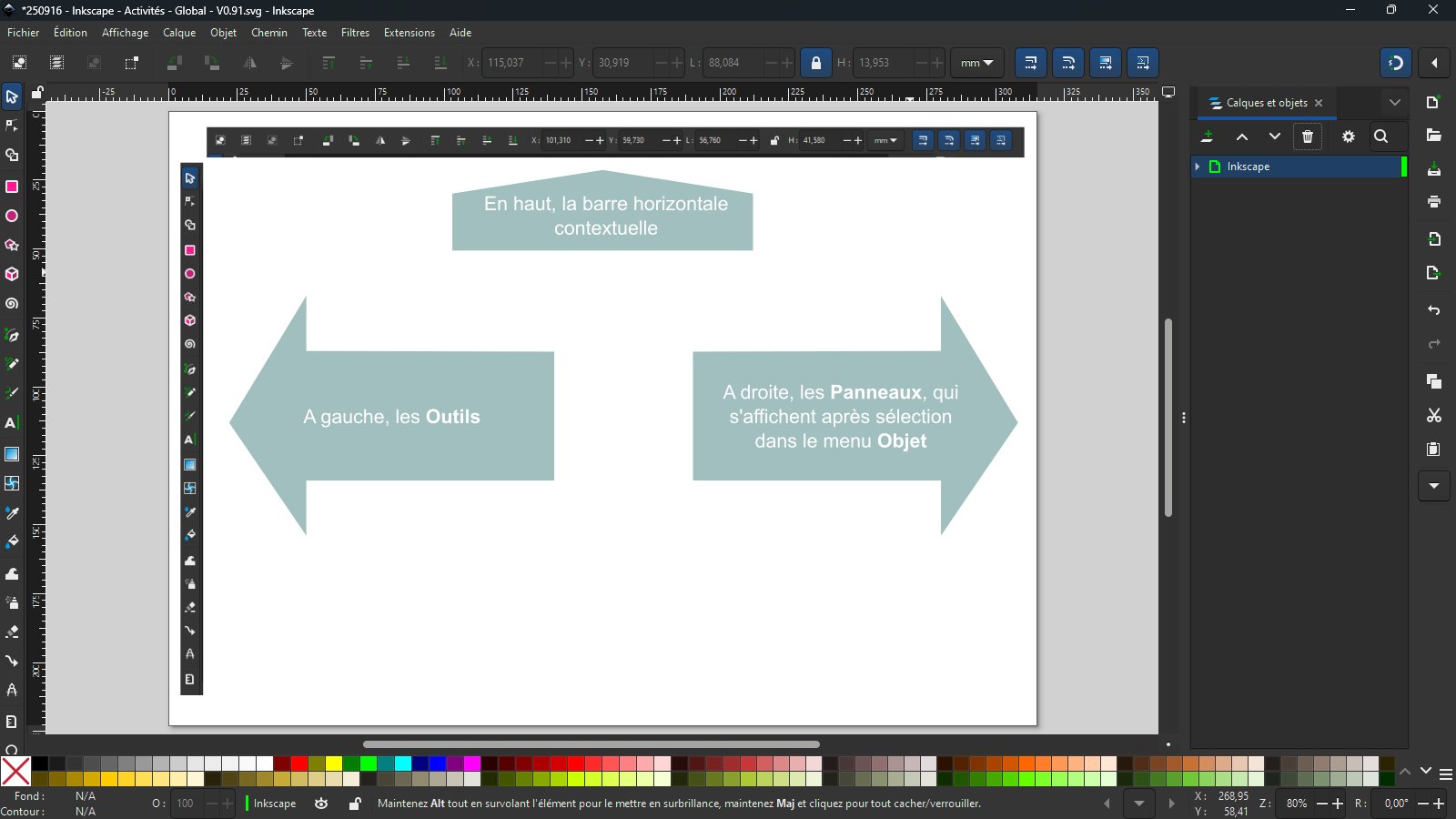Toggle the width/height ratio lock
1456x819 pixels.
[816, 63]
